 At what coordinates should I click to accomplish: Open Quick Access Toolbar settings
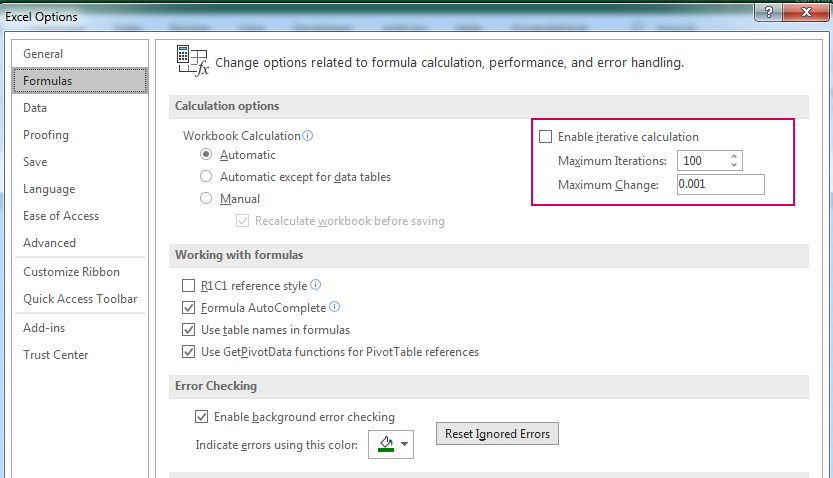80,299
